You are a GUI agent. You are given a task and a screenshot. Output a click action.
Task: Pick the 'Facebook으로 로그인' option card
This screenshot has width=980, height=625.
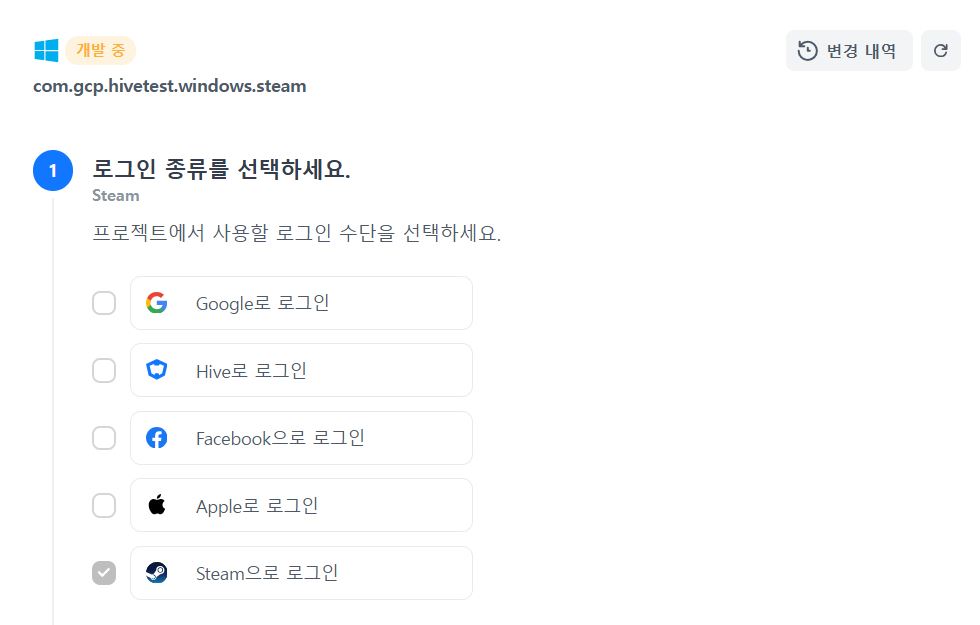[301, 438]
